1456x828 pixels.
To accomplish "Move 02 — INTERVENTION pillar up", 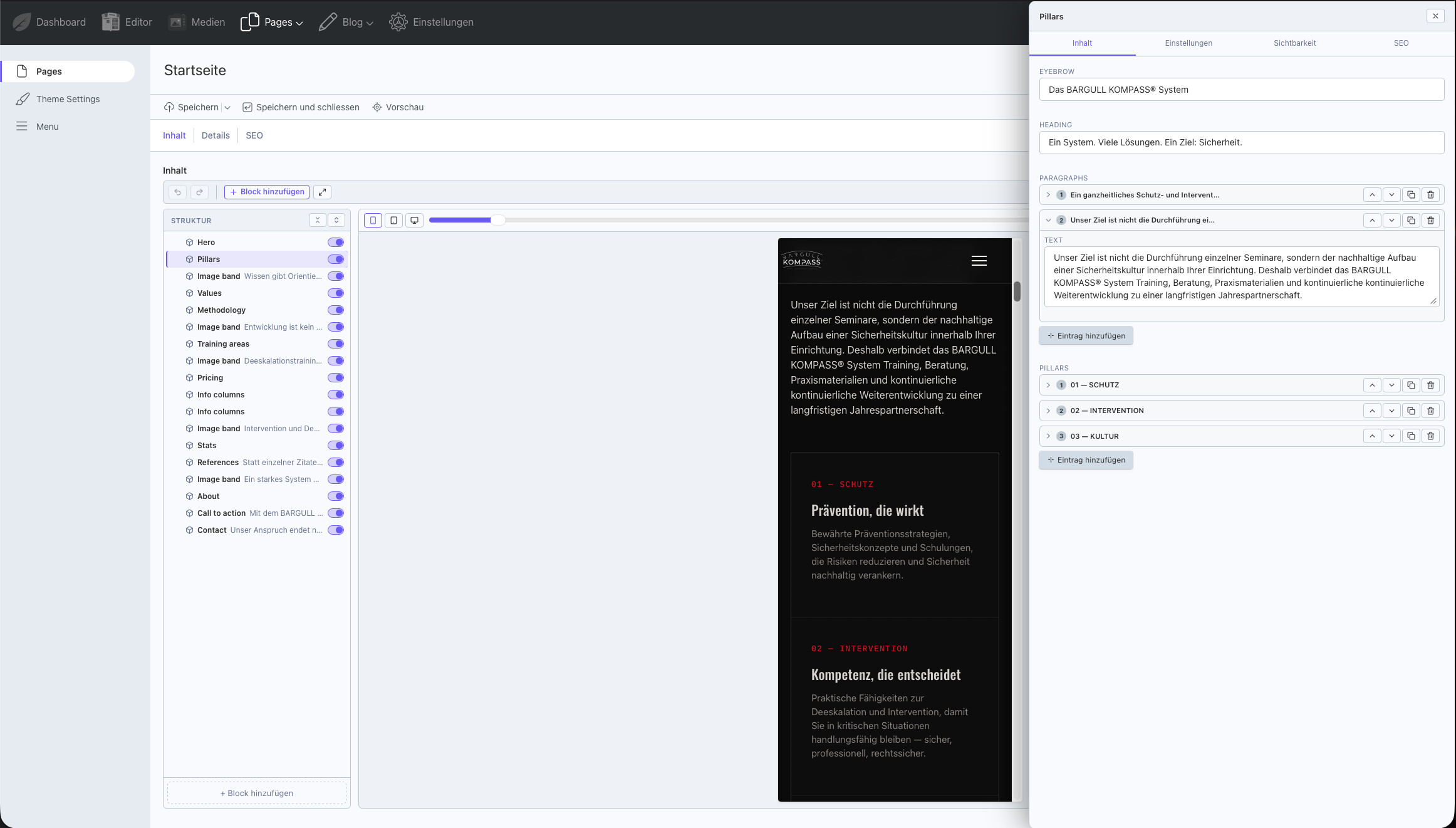I will point(1372,411).
